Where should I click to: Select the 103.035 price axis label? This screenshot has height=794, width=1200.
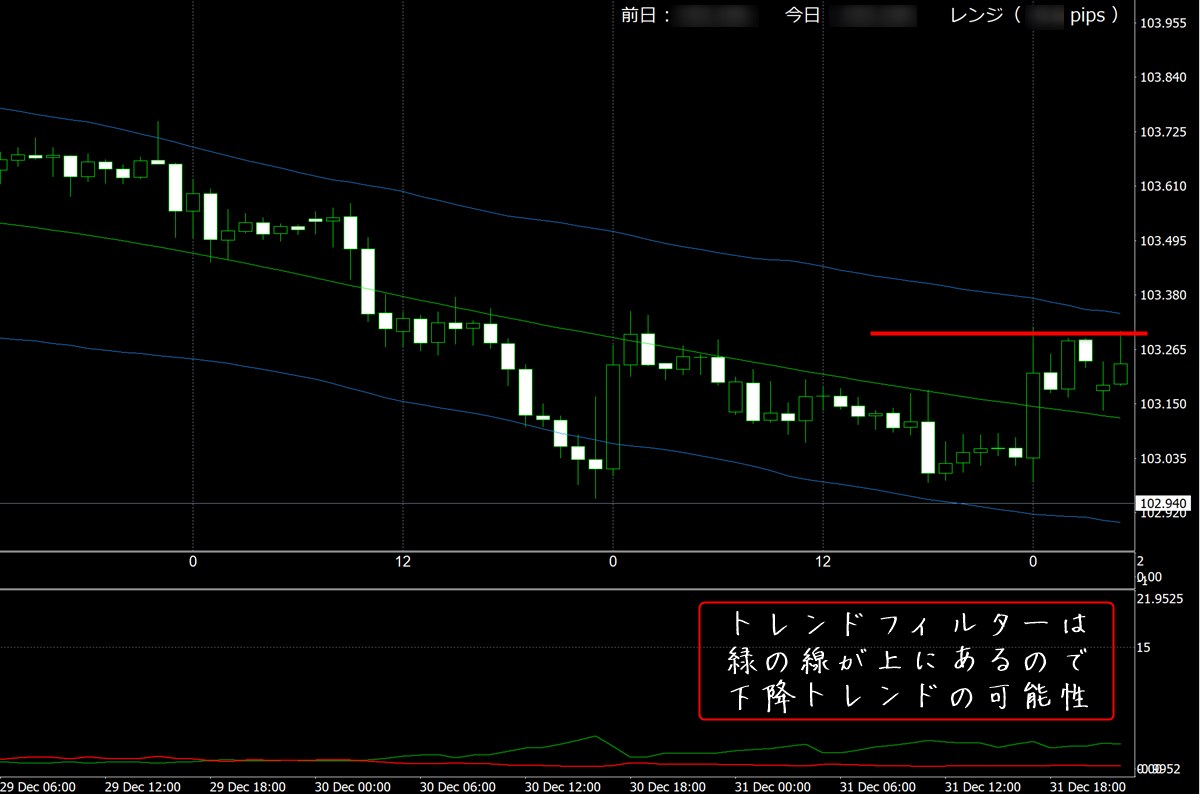(x=1162, y=459)
